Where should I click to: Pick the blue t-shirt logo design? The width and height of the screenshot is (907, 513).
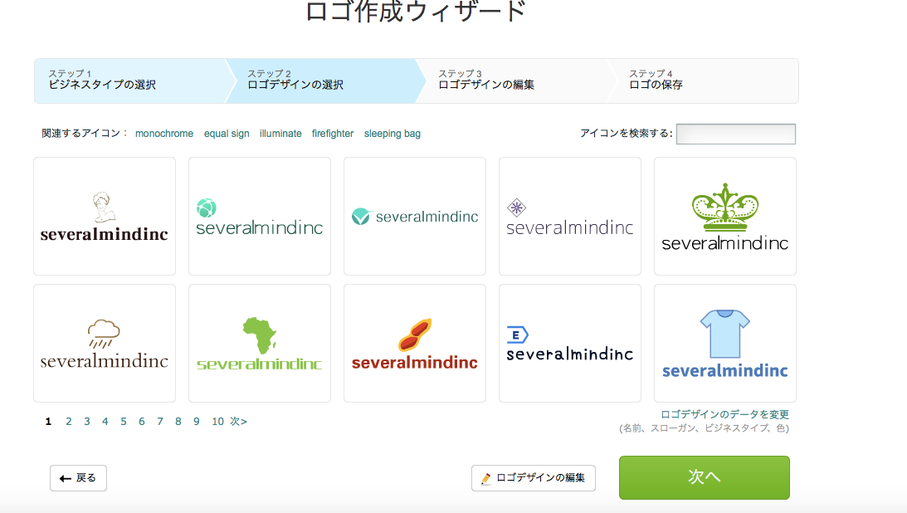[x=725, y=343]
